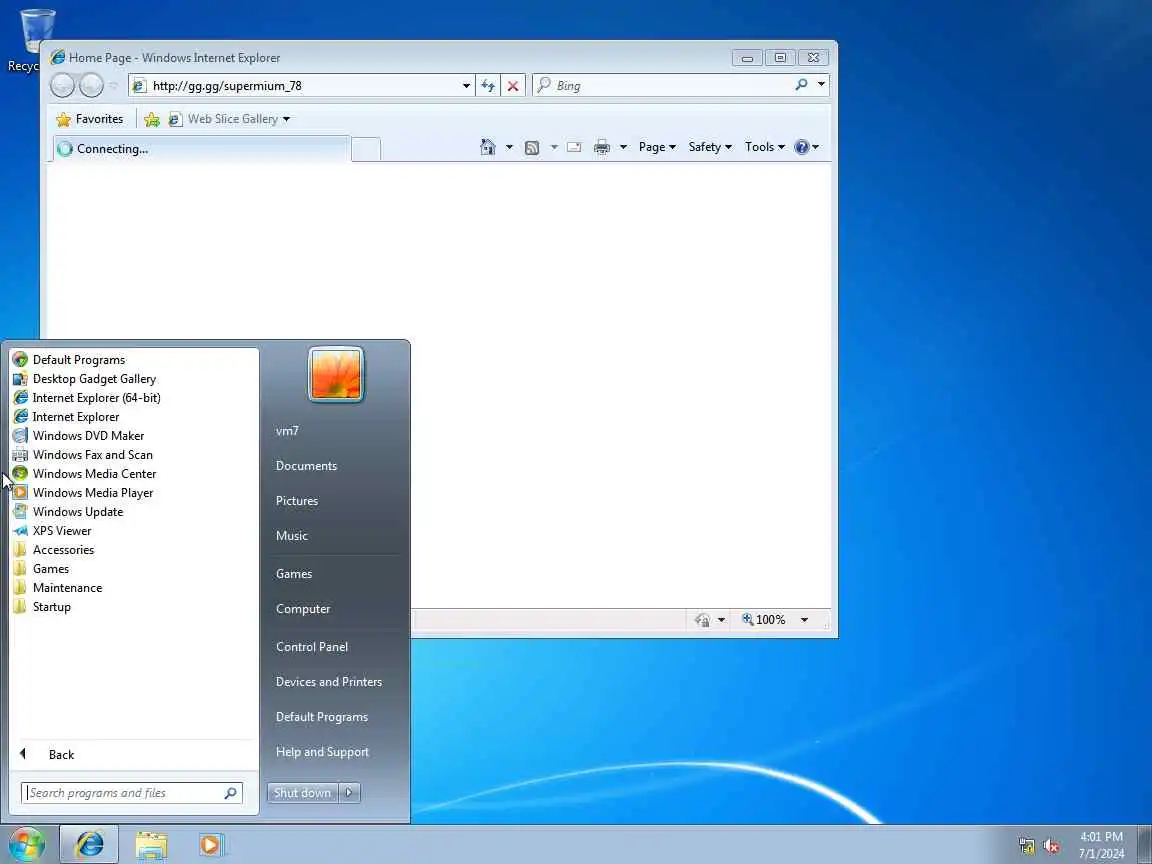Open Music from the Start menu

click(x=292, y=536)
